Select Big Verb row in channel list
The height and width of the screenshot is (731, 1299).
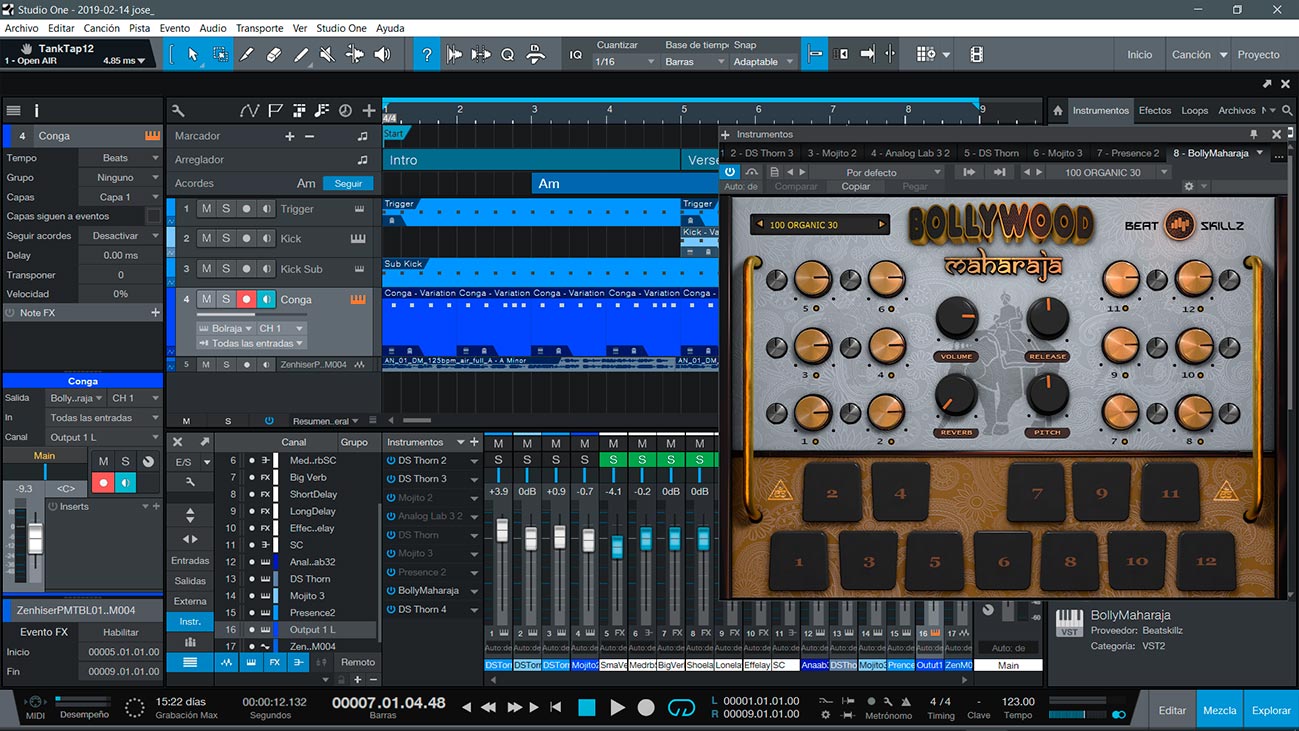click(296, 478)
